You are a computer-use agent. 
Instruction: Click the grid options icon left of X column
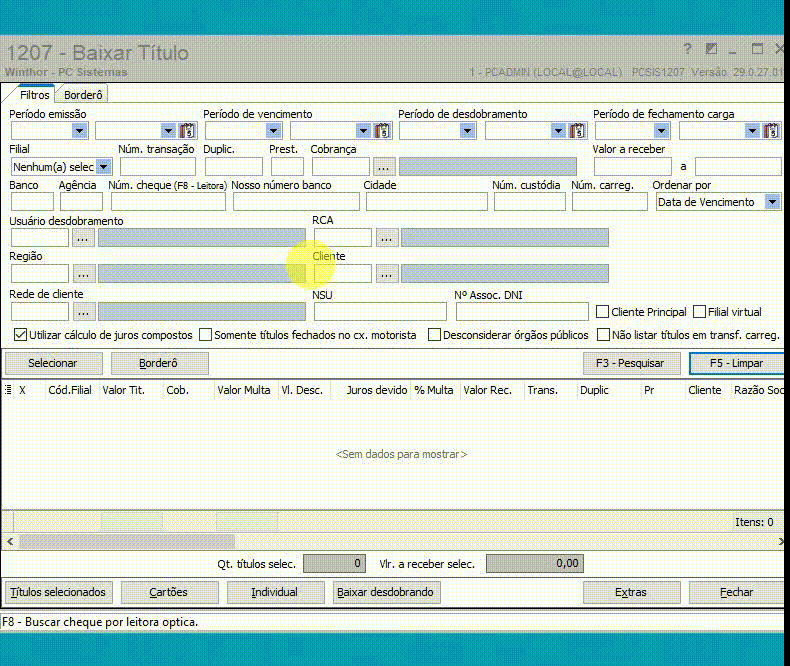point(8,390)
